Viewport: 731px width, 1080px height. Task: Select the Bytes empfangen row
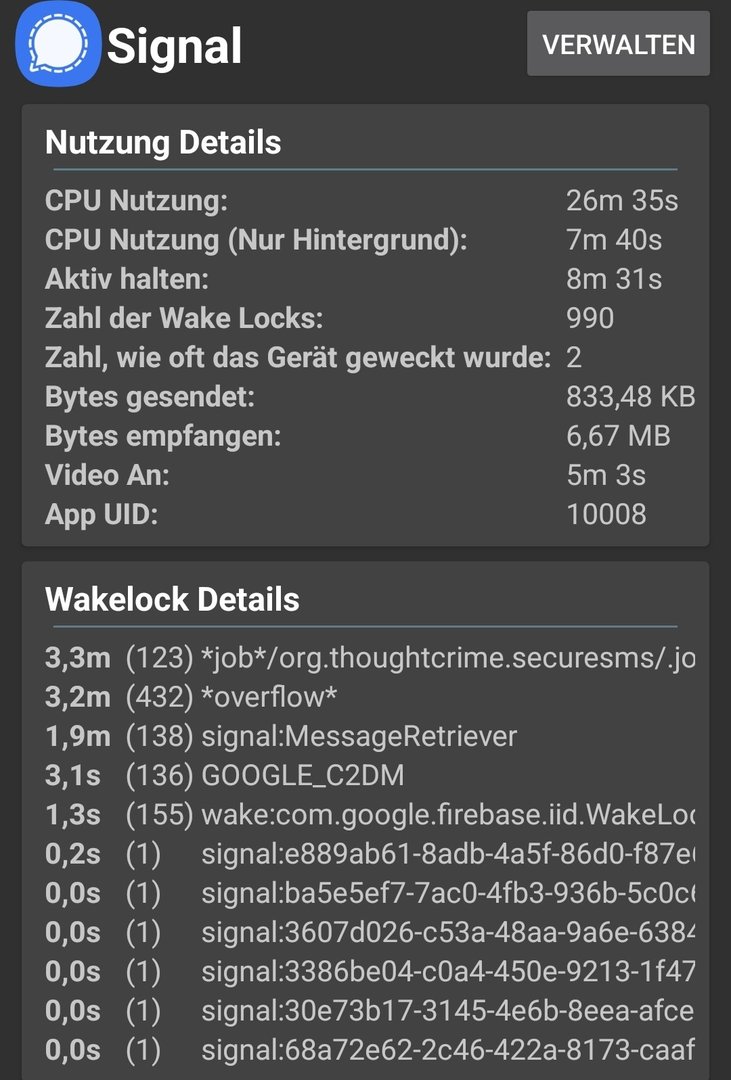[x=364, y=436]
